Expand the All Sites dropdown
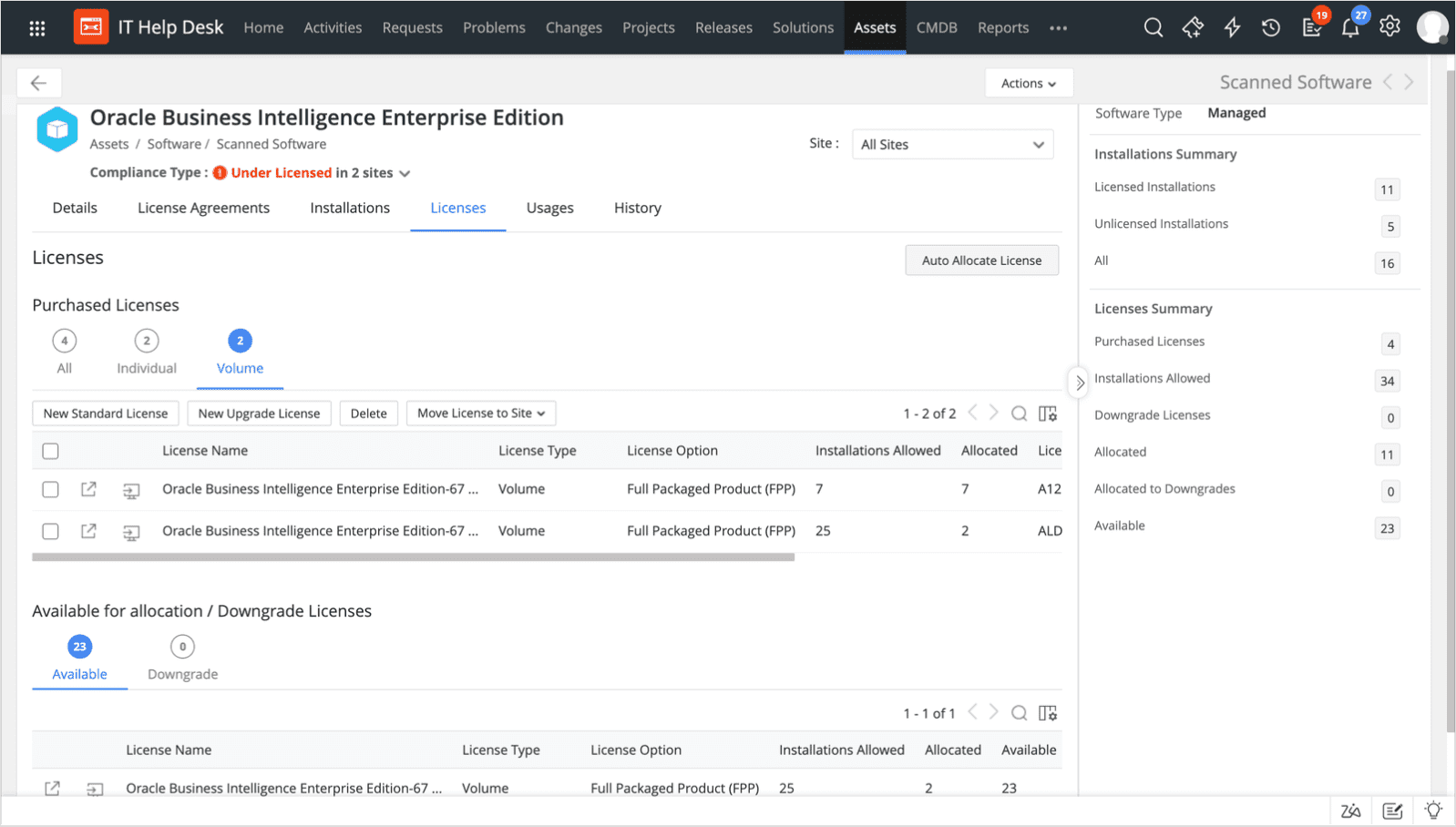Screen dimensions: 1456x827 click(952, 145)
